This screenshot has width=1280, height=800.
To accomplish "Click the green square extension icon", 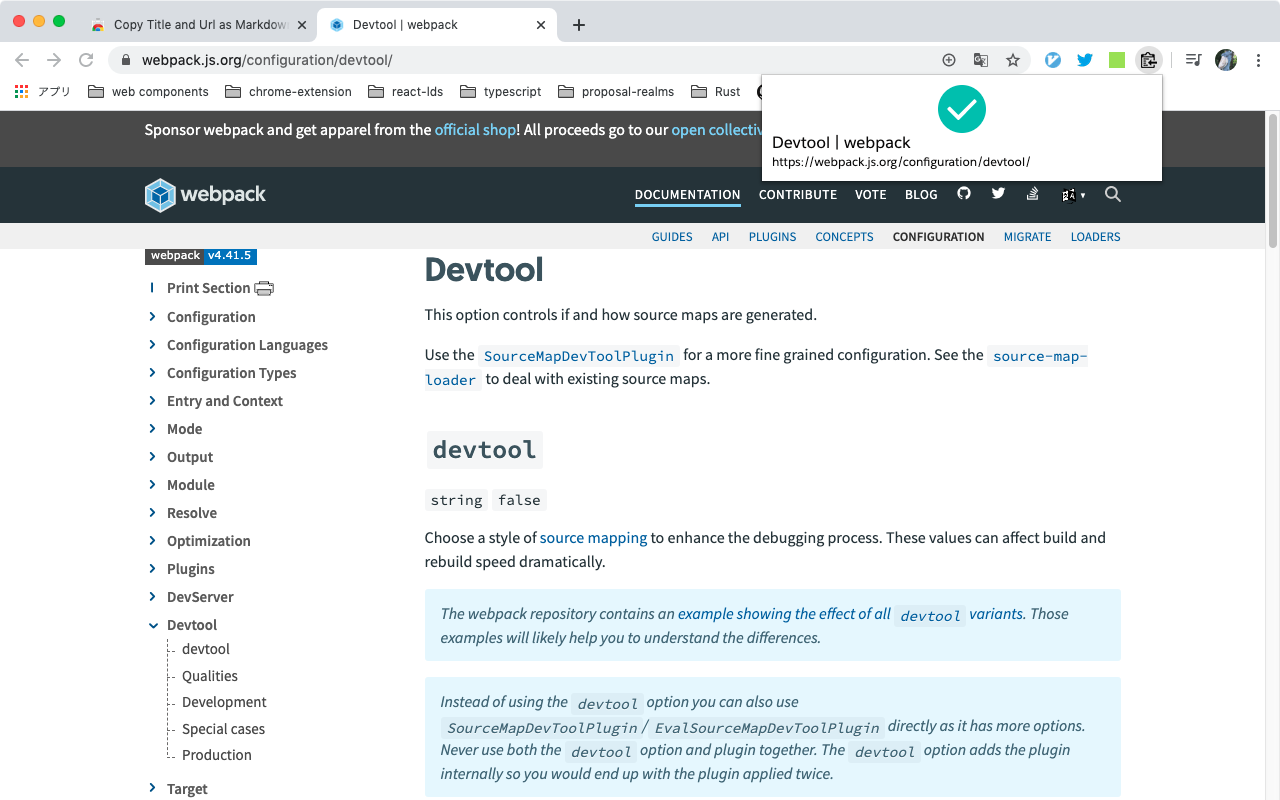I will click(x=1117, y=60).
